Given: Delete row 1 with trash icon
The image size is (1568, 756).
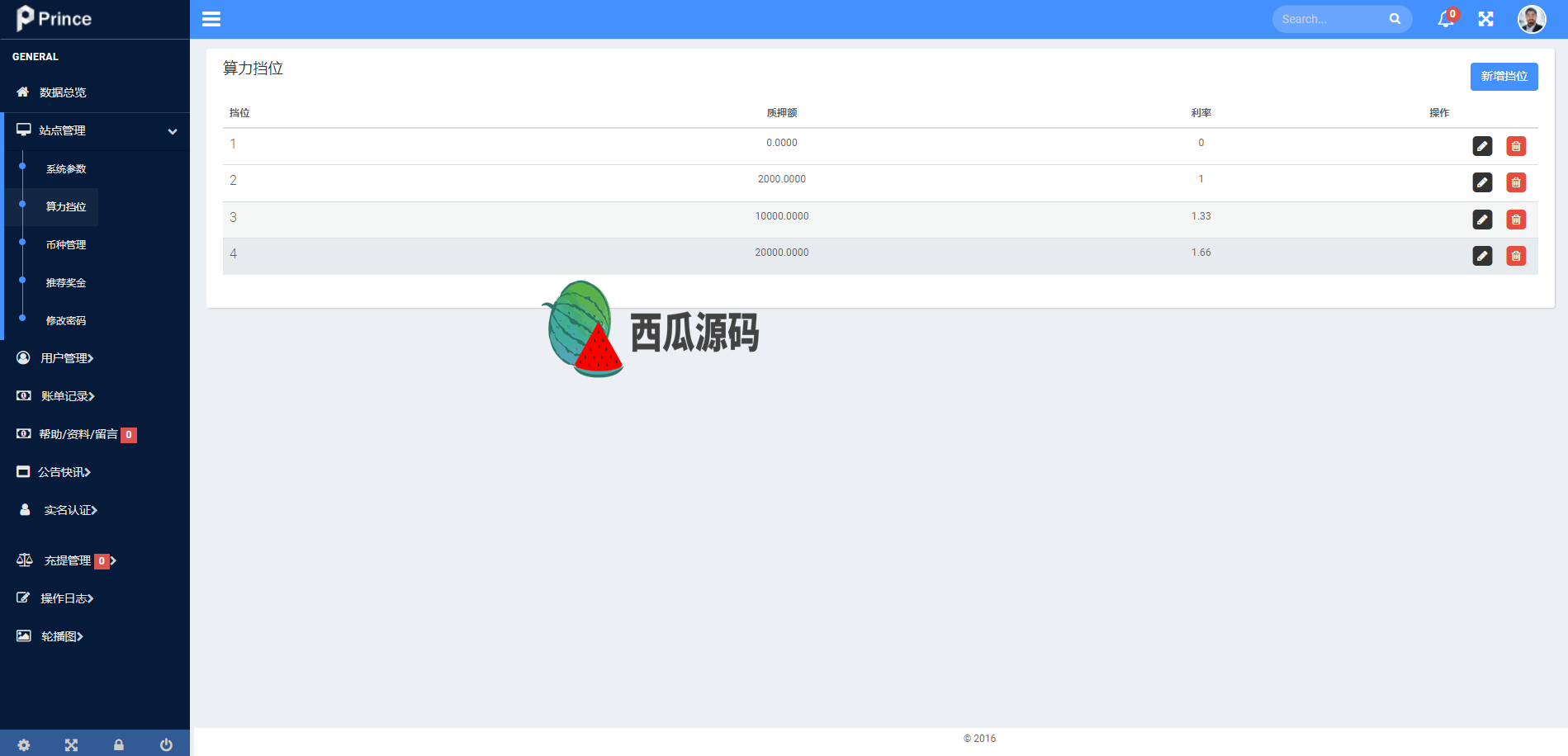Looking at the screenshot, I should (1516, 146).
